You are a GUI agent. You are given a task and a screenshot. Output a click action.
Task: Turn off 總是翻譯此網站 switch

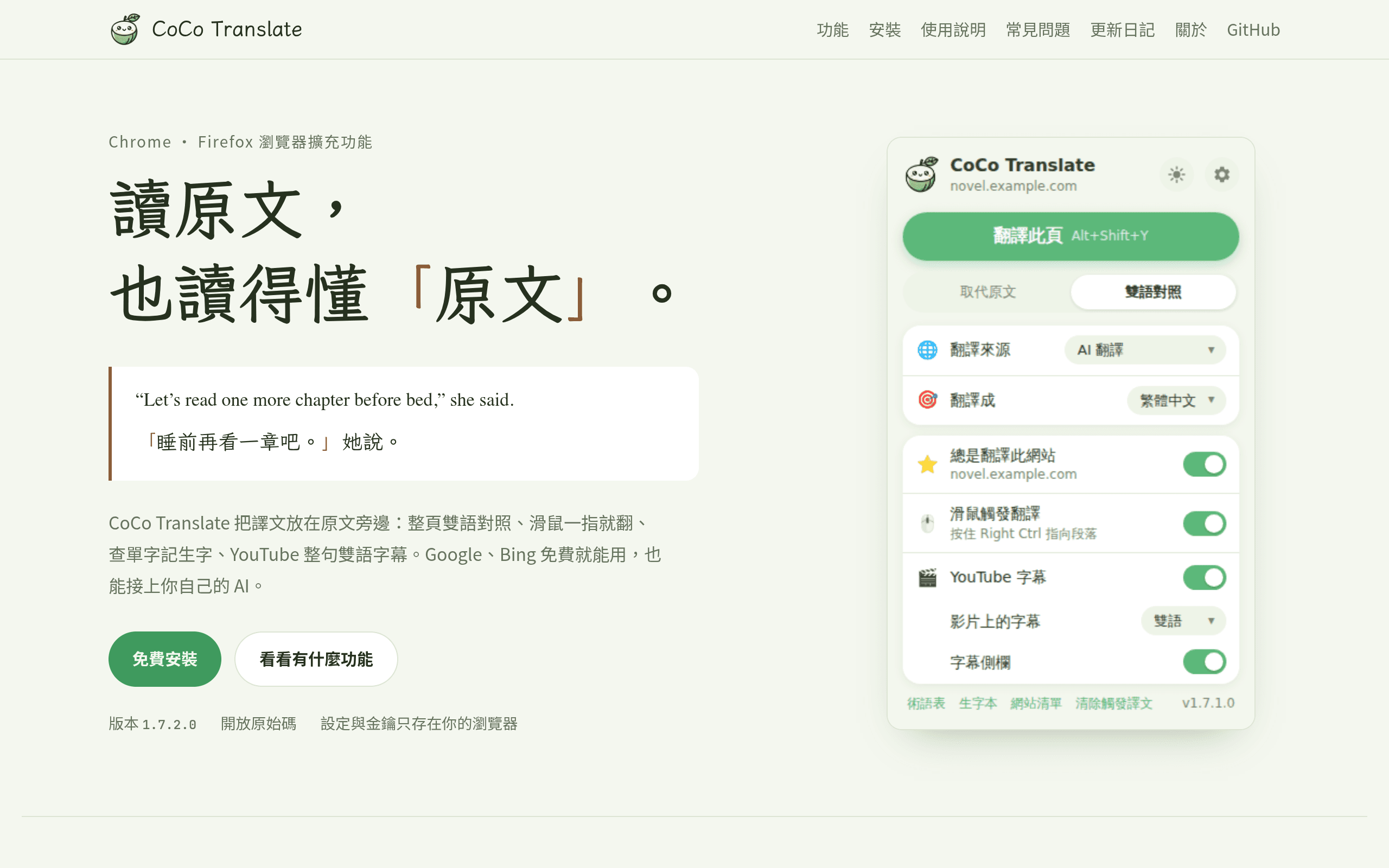pyautogui.click(x=1204, y=464)
